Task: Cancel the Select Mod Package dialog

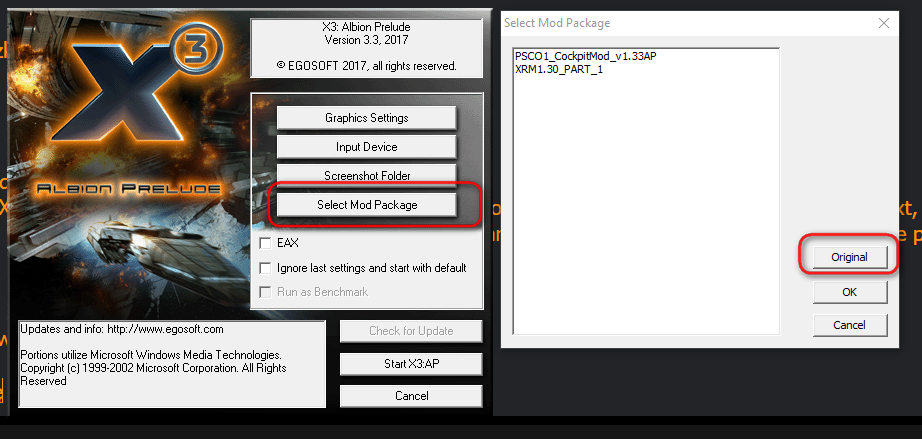Action: (849, 325)
